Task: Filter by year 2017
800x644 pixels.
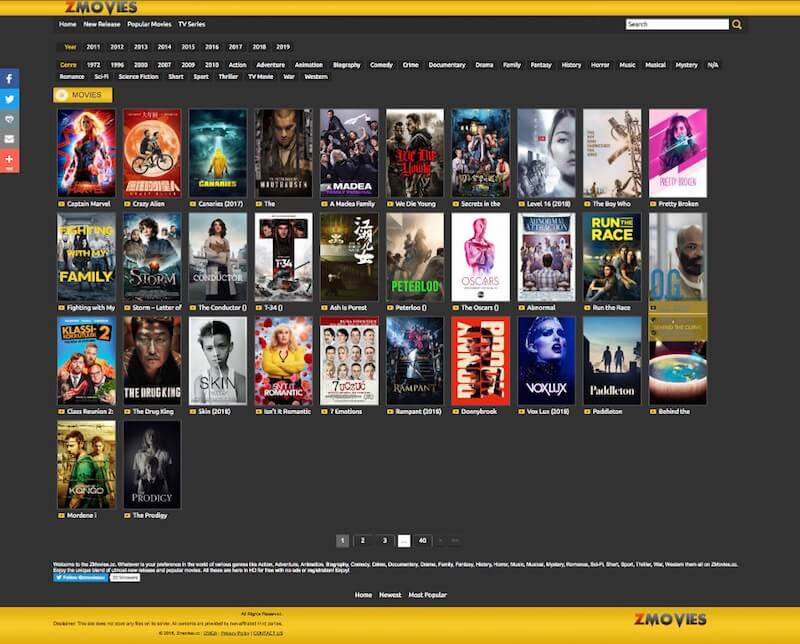Action: 236,47
